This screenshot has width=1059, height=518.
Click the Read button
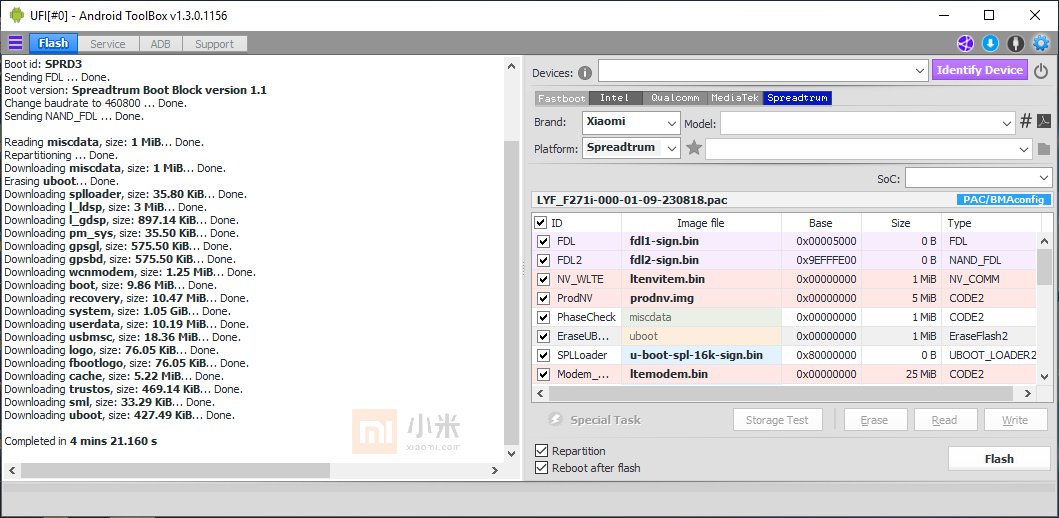click(x=944, y=420)
